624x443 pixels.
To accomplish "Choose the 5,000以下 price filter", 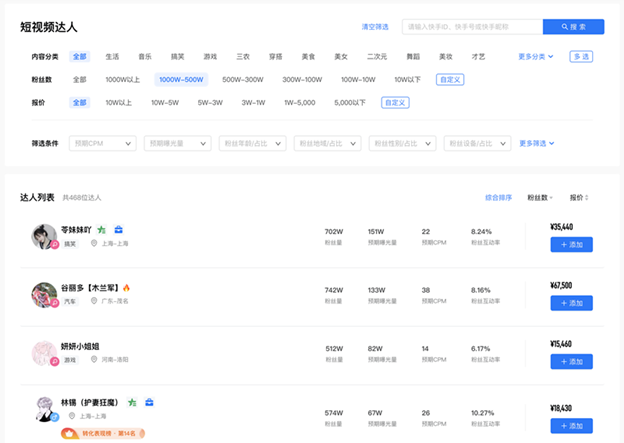I will tap(350, 103).
